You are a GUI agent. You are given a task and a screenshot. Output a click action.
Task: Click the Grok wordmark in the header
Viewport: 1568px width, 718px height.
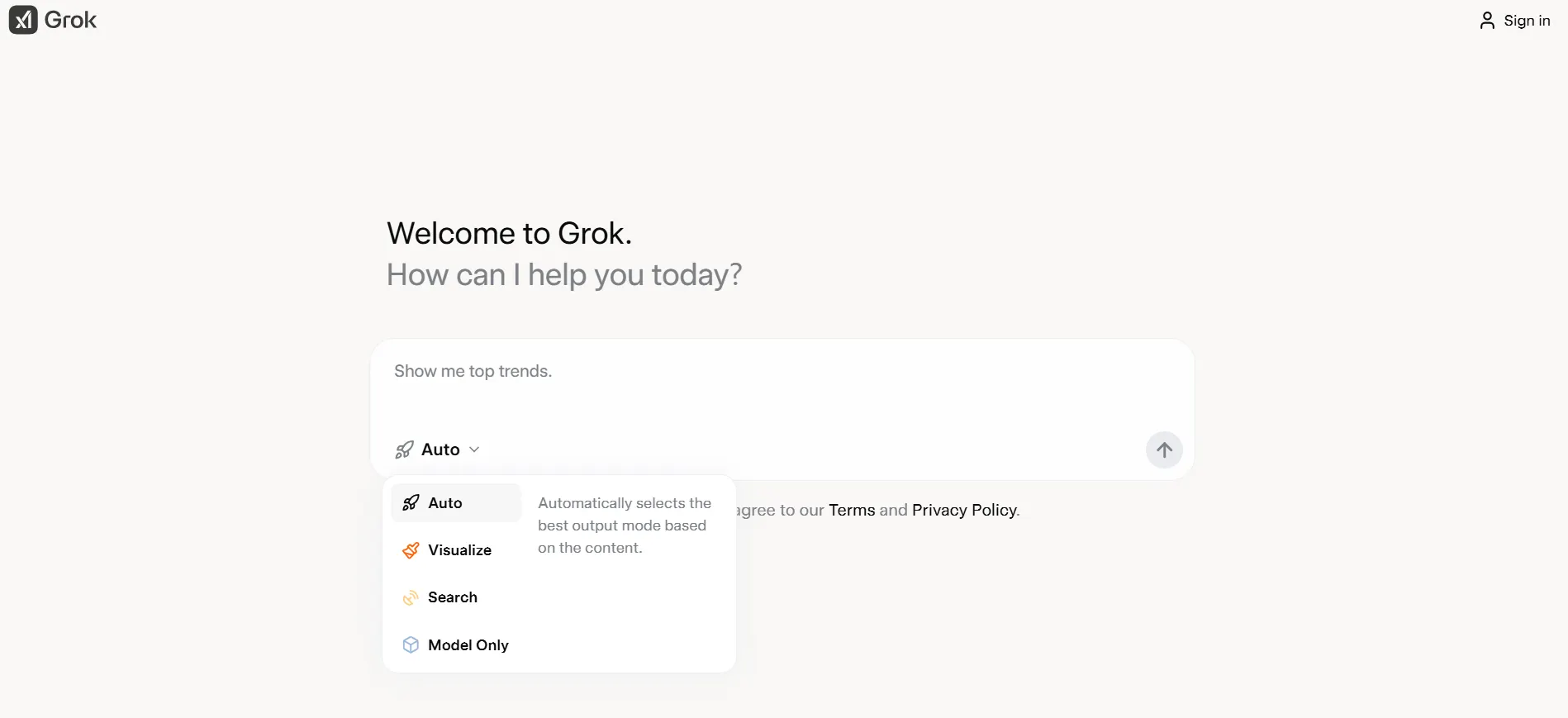point(70,20)
